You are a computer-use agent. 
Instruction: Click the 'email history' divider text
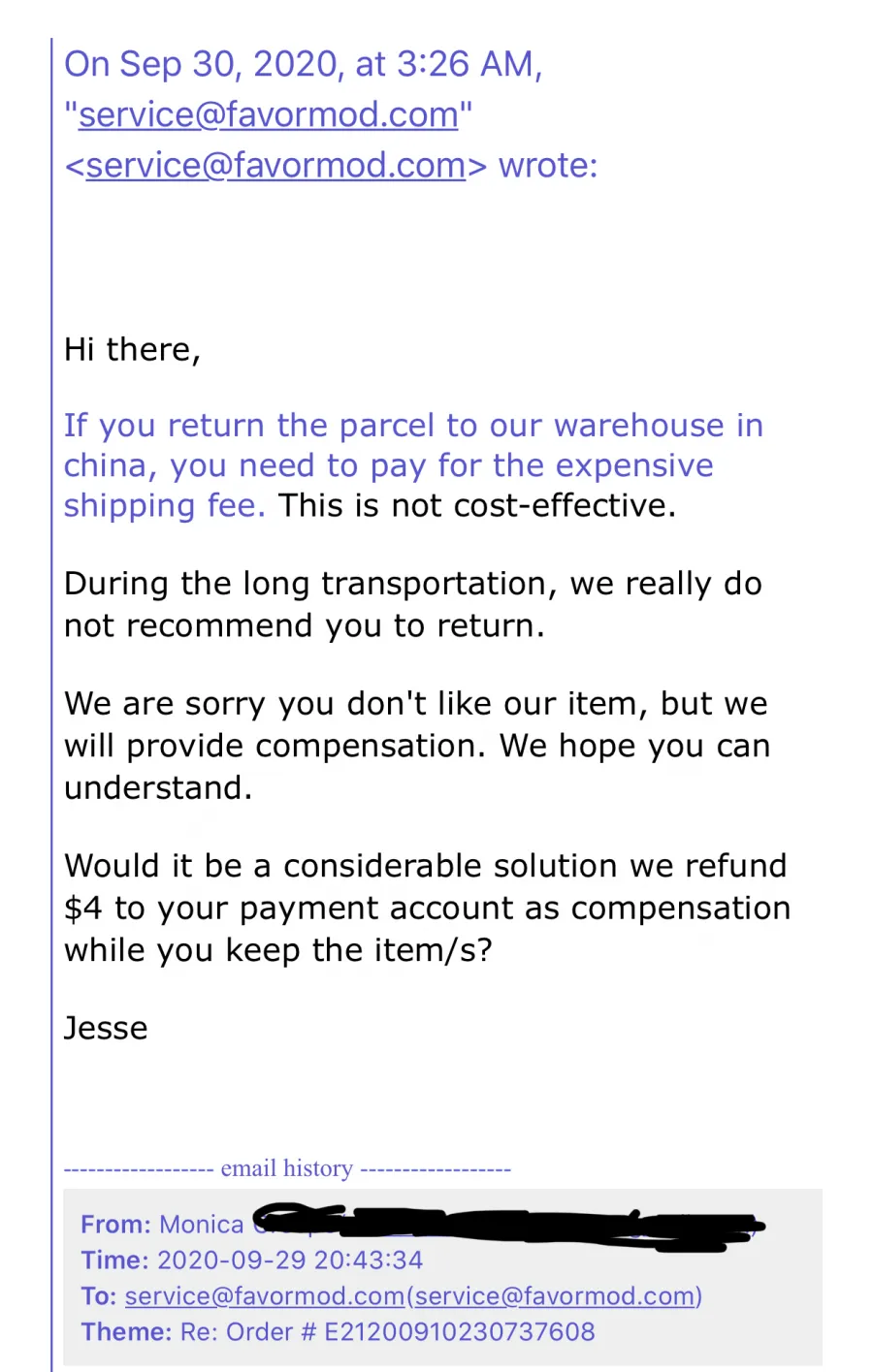(x=287, y=1168)
